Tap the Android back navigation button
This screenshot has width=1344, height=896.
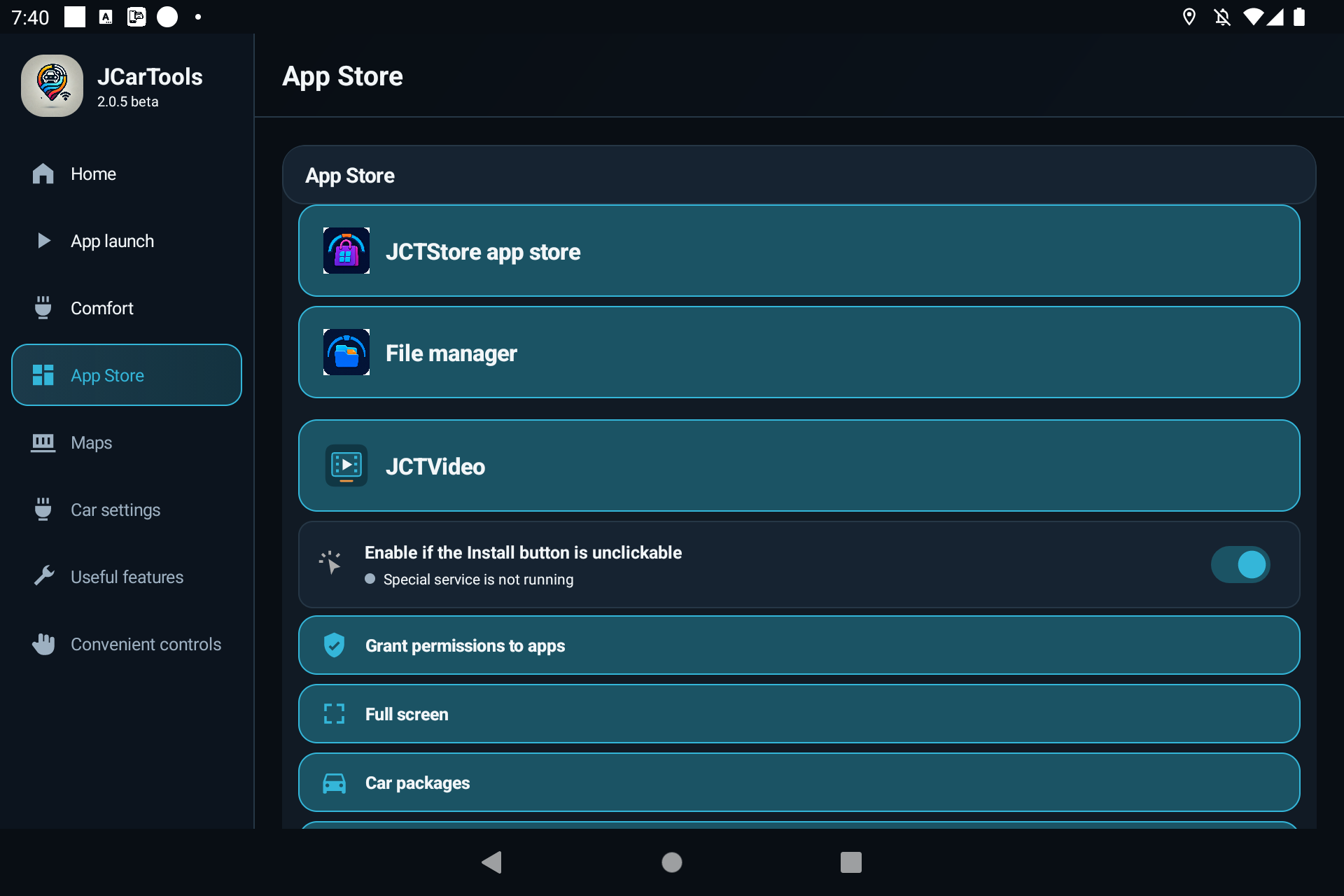tap(492, 862)
